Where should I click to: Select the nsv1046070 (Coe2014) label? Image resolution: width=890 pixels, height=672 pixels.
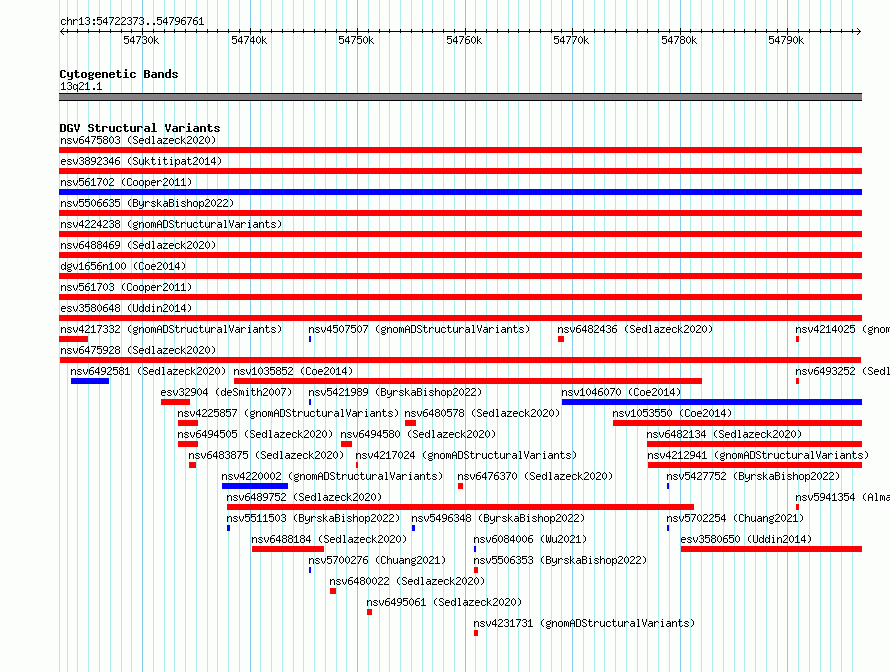tap(621, 392)
